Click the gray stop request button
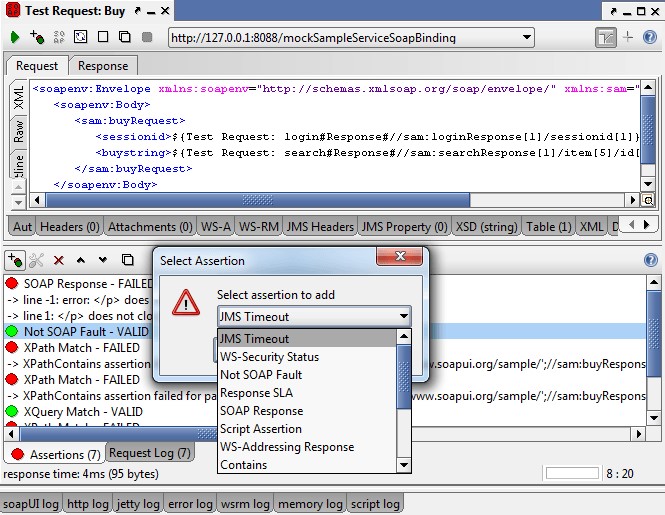 (147, 38)
